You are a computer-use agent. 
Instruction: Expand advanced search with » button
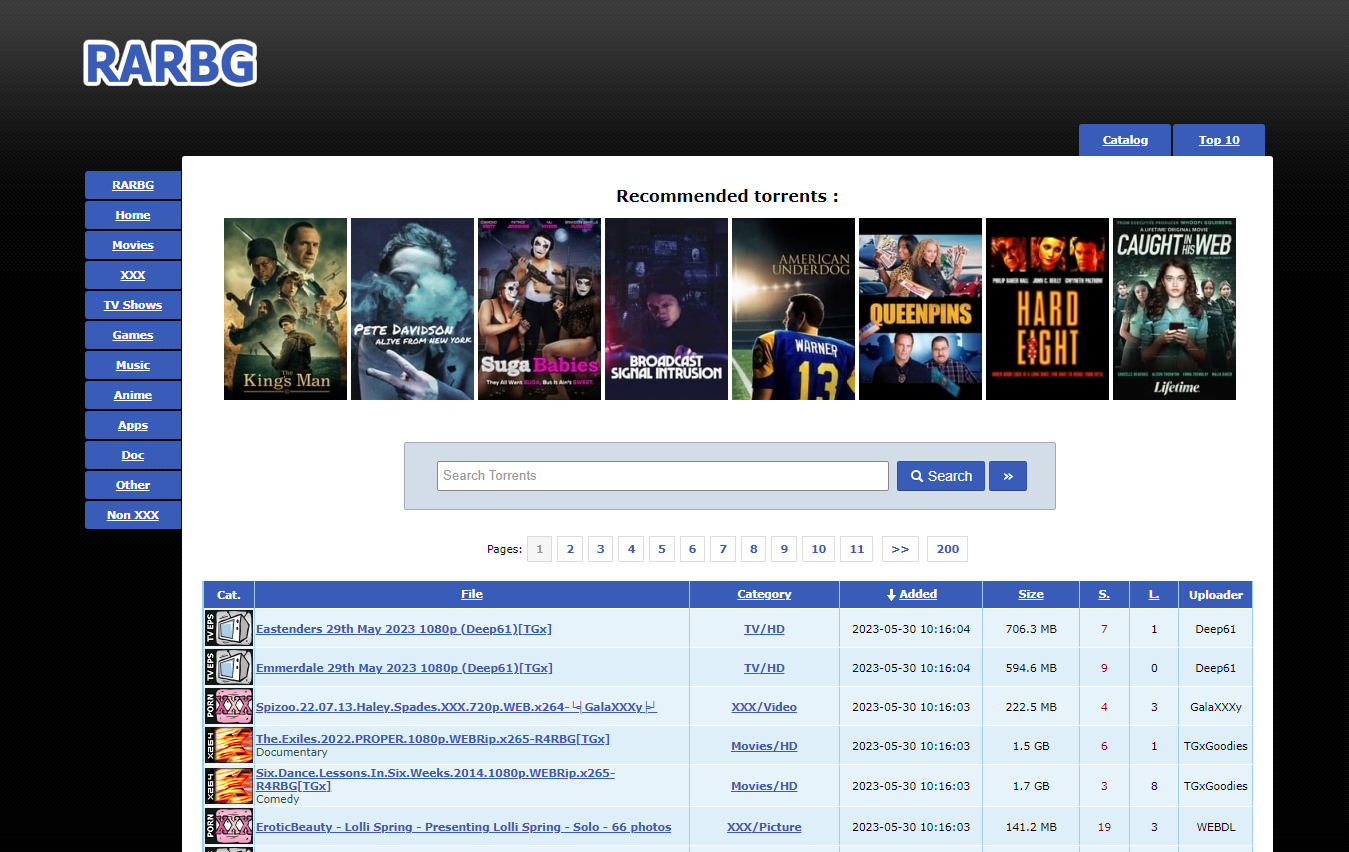(1008, 476)
